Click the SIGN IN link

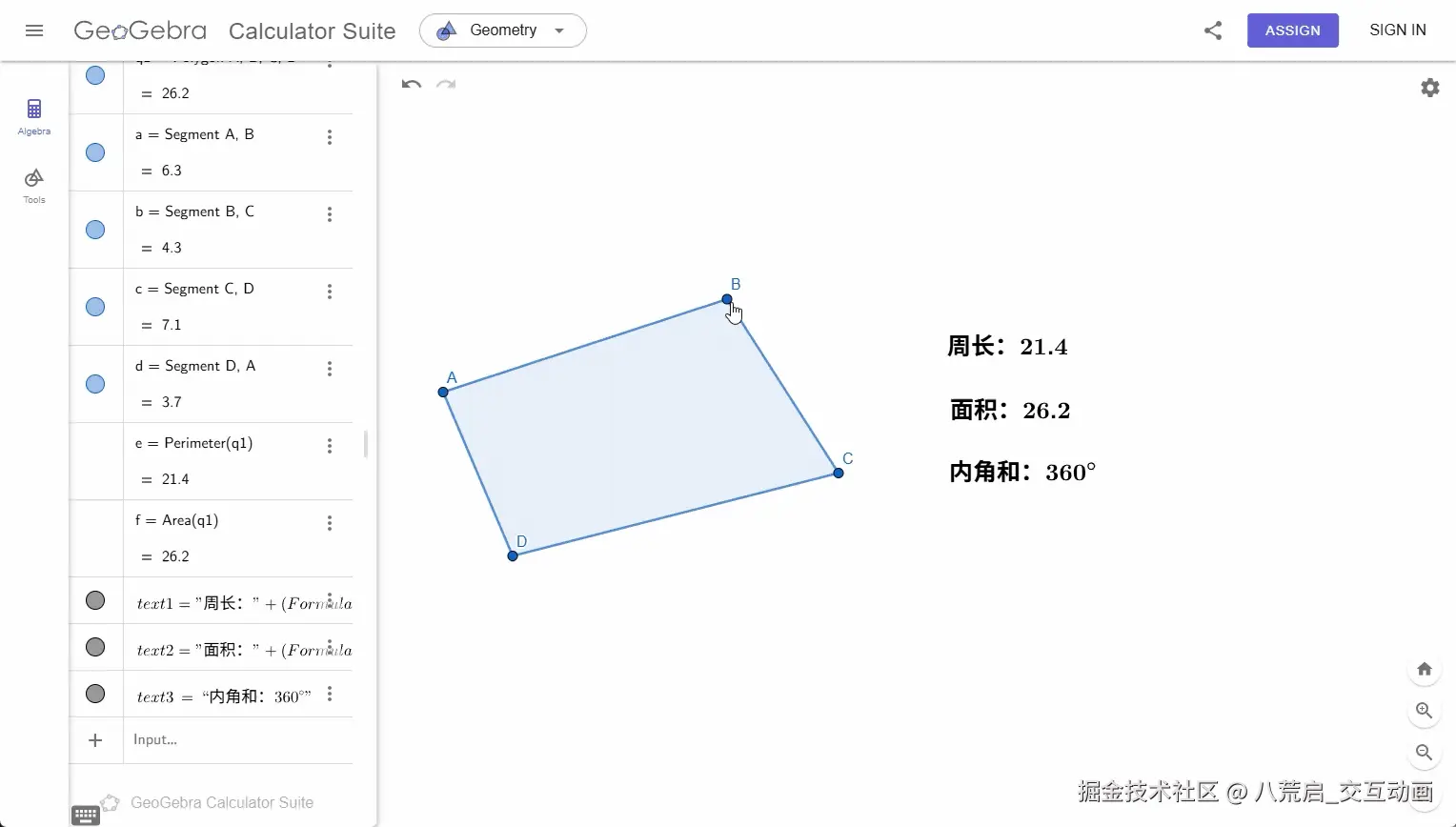1397,30
